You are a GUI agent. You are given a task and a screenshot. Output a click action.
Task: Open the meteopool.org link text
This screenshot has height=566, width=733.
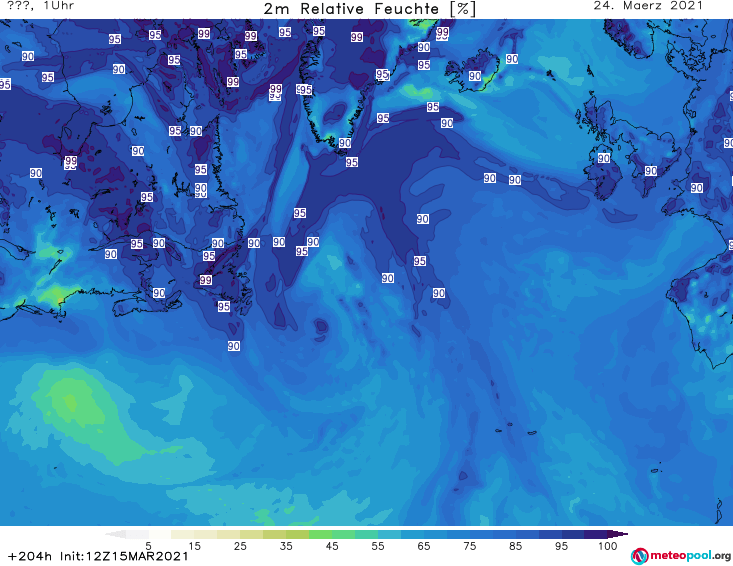click(x=690, y=555)
